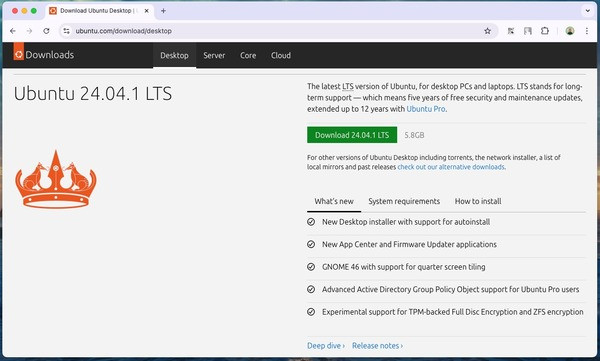The image size is (600, 361).
Task: Click the second extension icon before the puzzle
Action: pyautogui.click(x=528, y=31)
